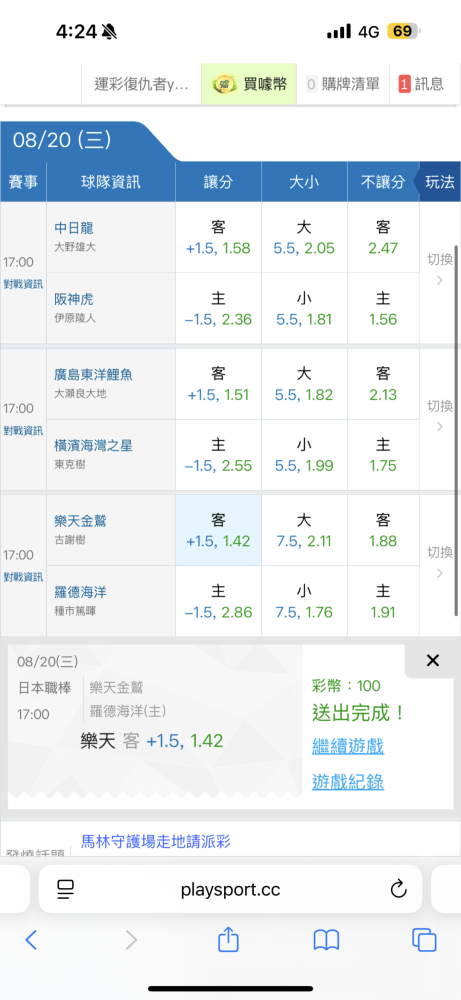Tap the playsport.cc address field
The height and width of the screenshot is (1000, 461).
pyautogui.click(x=230, y=889)
